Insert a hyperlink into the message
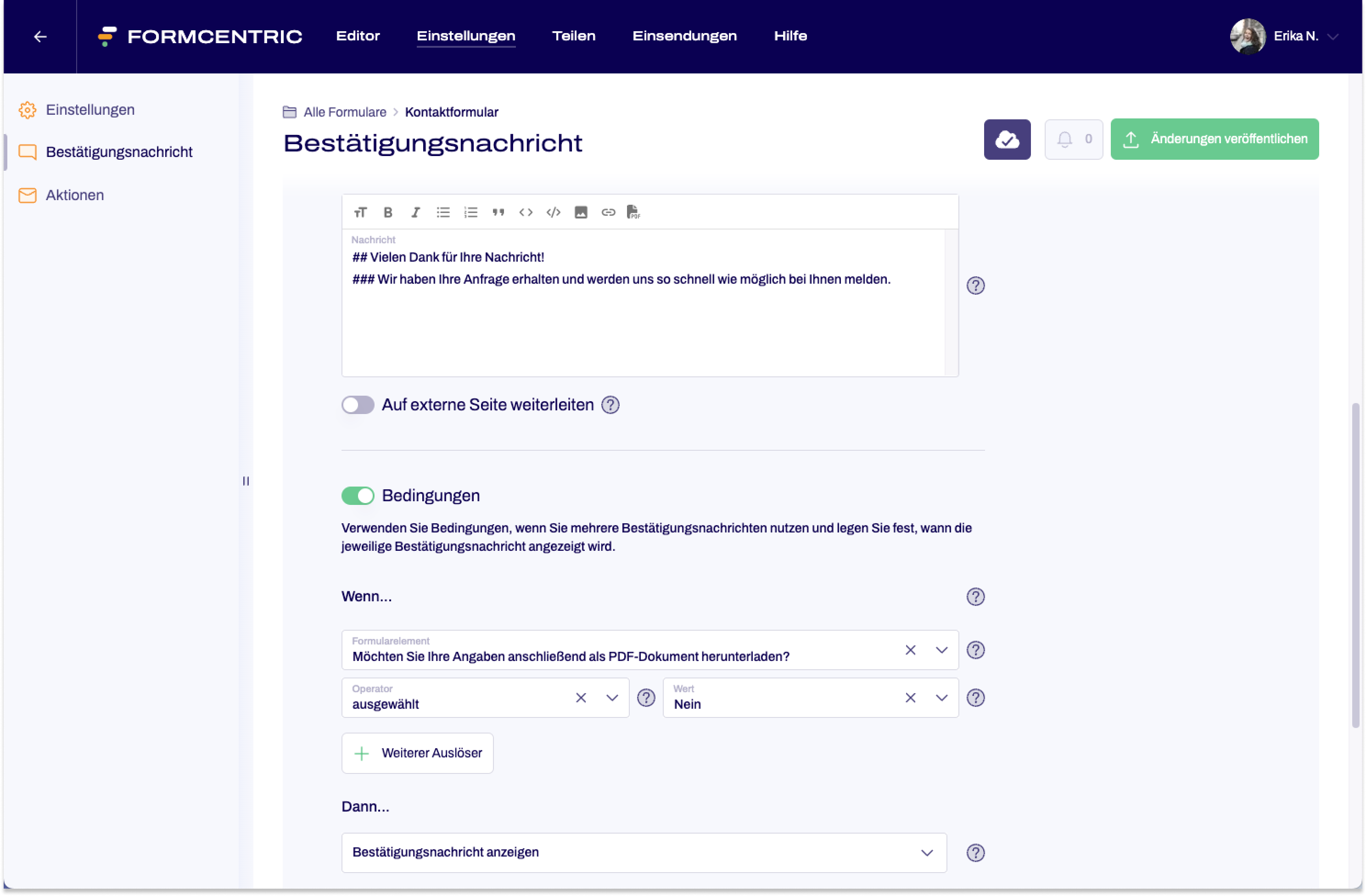Viewport: 1366px width, 896px height. click(608, 213)
